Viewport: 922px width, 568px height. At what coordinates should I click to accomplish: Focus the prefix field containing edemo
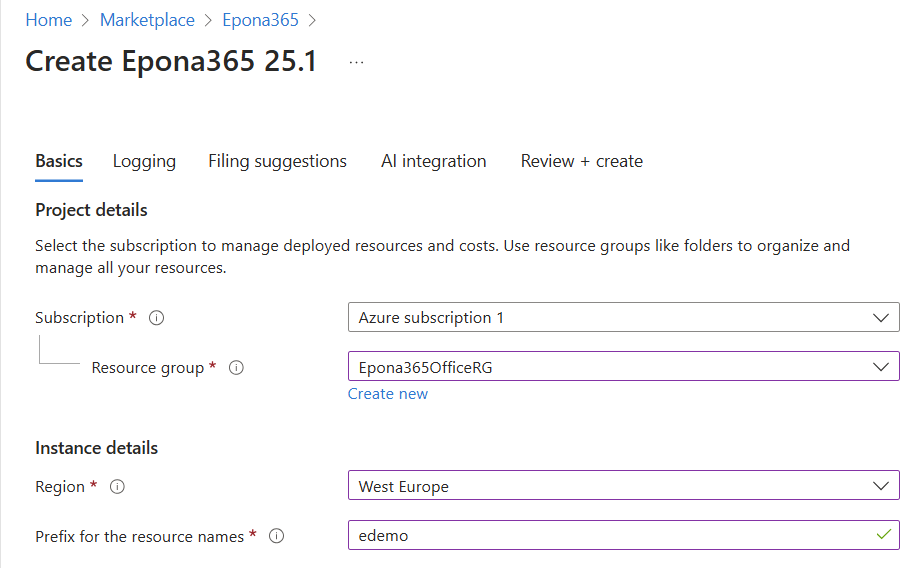click(624, 535)
